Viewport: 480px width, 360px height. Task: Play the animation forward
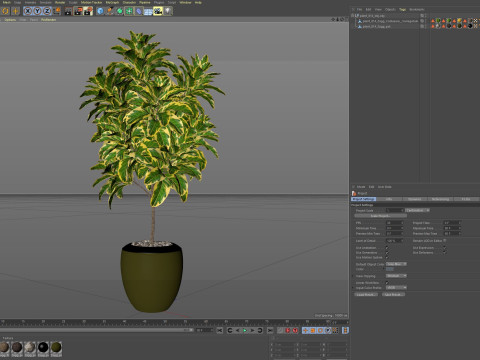tap(245, 330)
